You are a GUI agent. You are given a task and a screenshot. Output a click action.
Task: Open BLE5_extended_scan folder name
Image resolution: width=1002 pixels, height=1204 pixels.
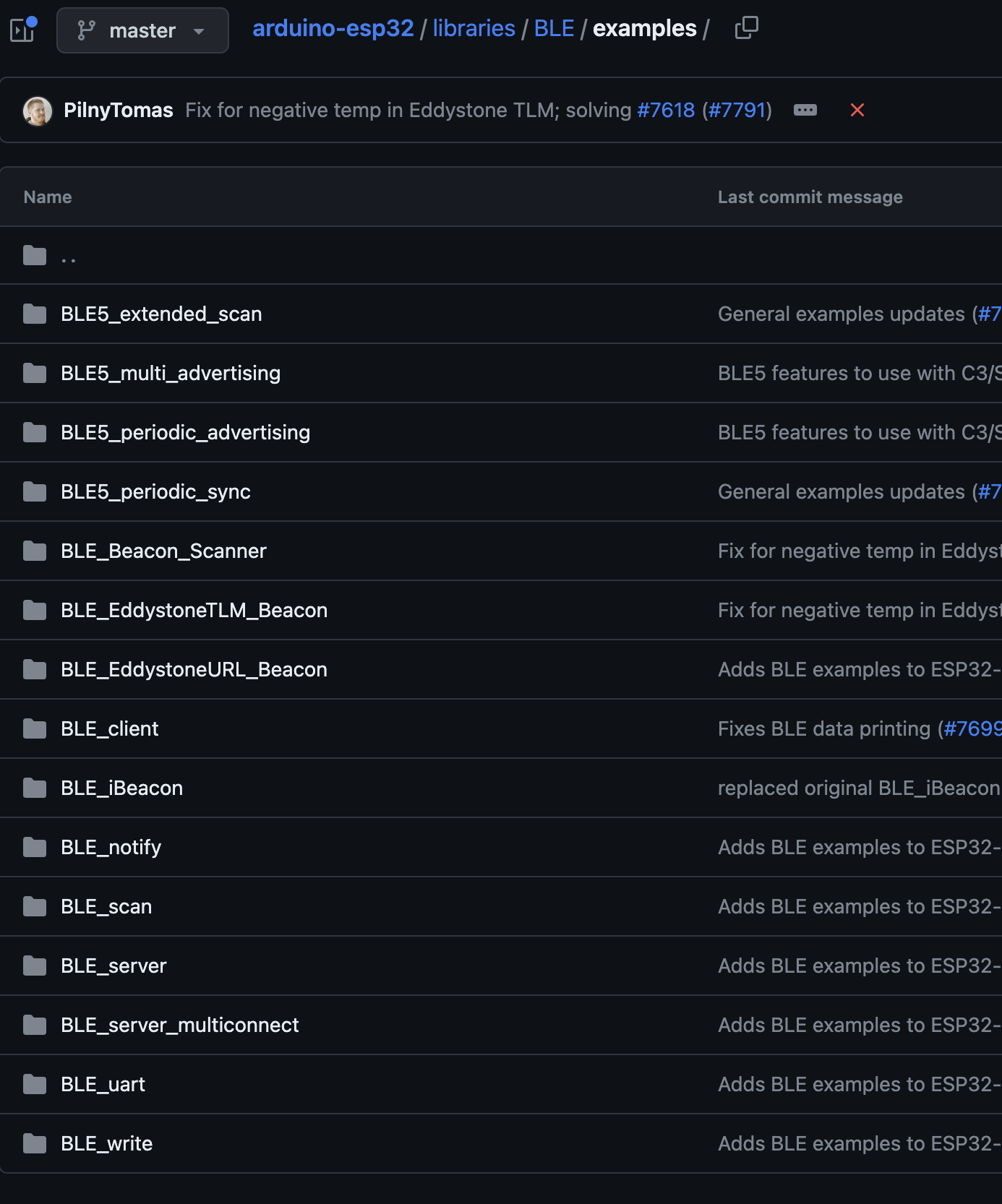(x=161, y=314)
